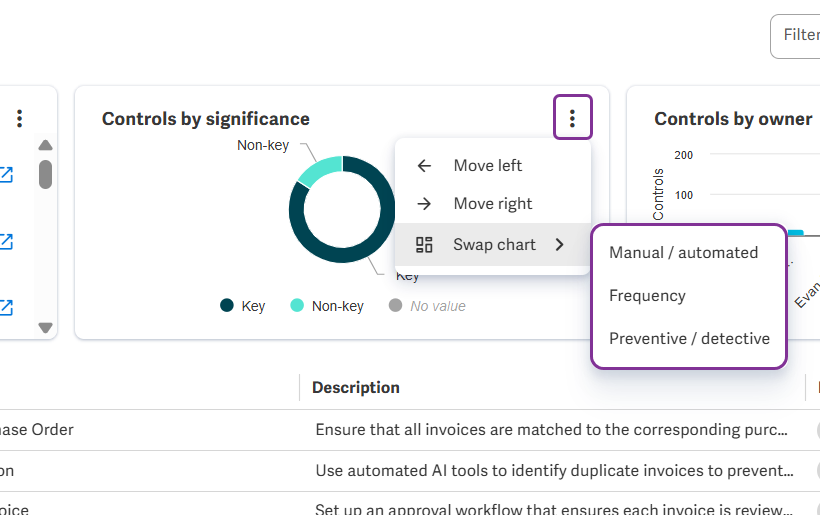
Task: Choose Manual / automated chart option
Action: click(x=684, y=253)
